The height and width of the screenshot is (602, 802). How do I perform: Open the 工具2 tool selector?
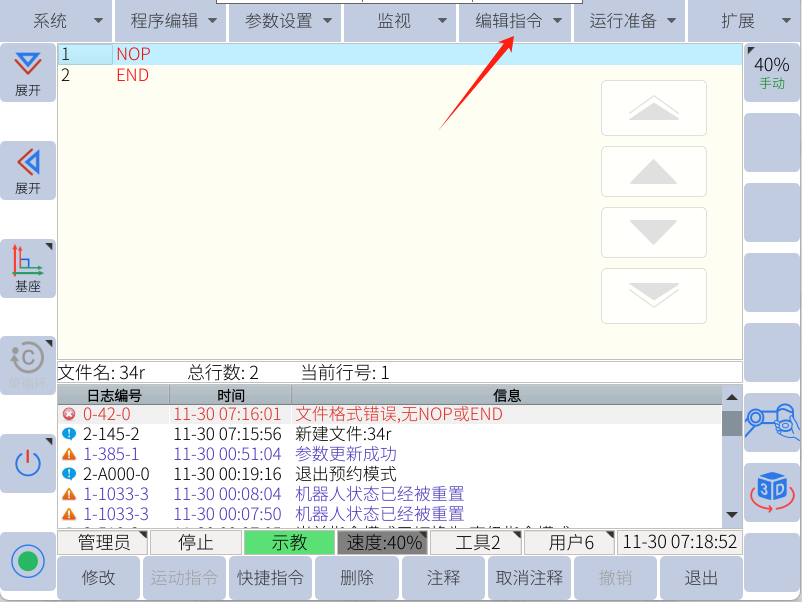[476, 543]
